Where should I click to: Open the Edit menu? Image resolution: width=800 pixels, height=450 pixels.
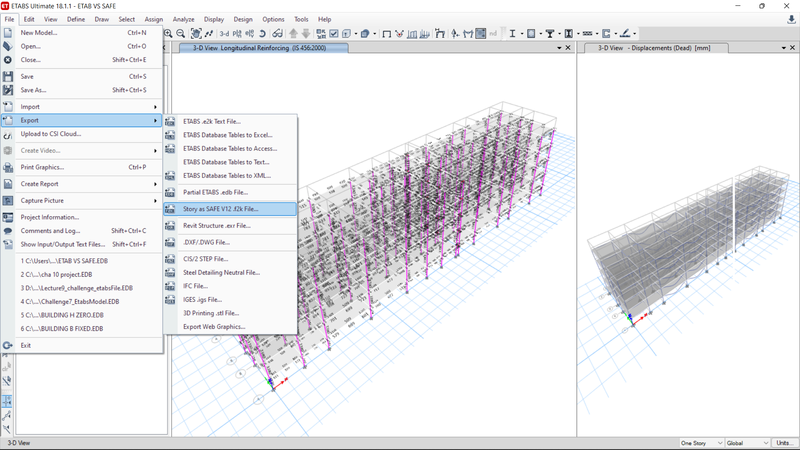point(29,19)
